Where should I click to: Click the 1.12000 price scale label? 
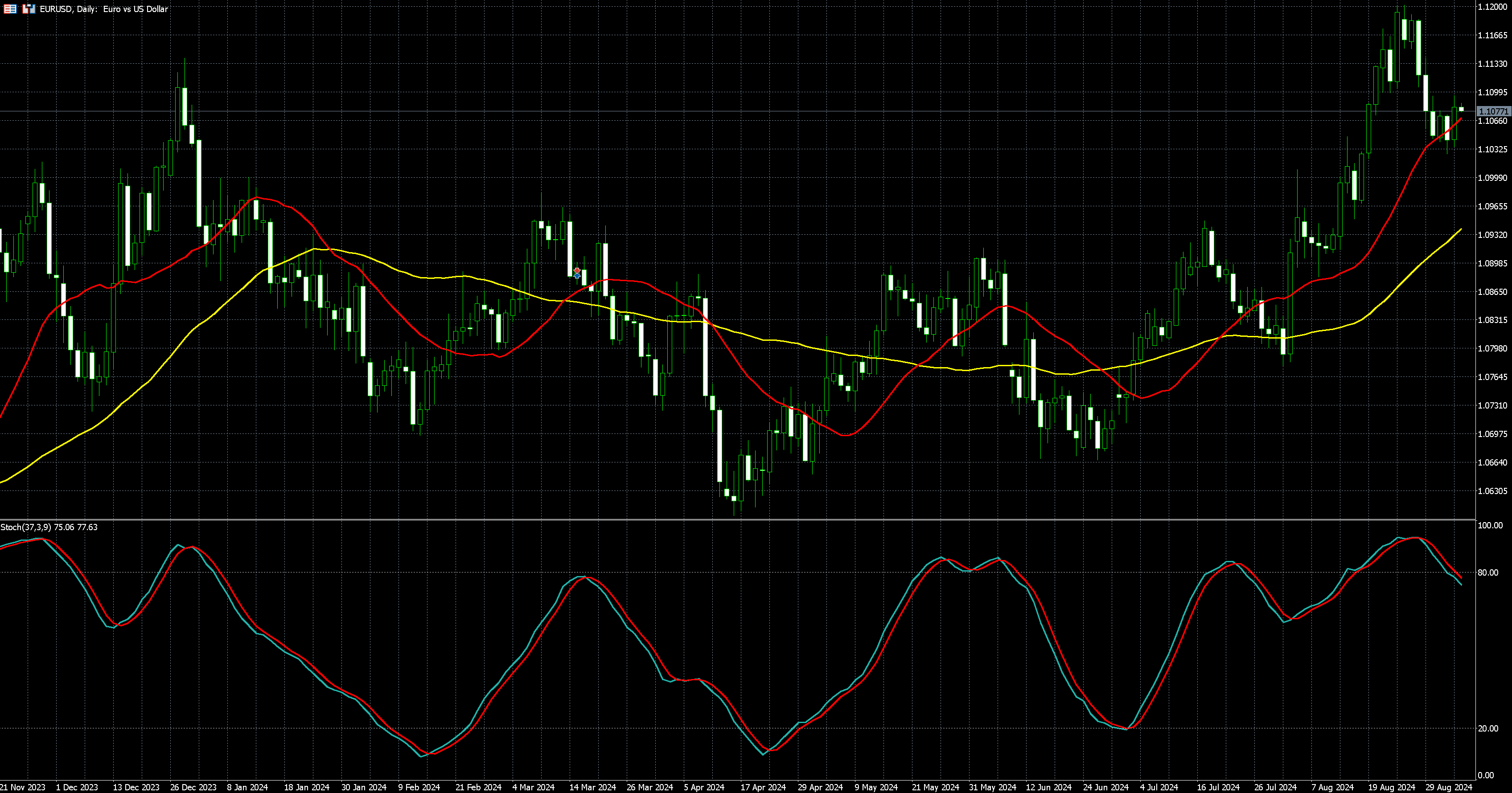1492,6
